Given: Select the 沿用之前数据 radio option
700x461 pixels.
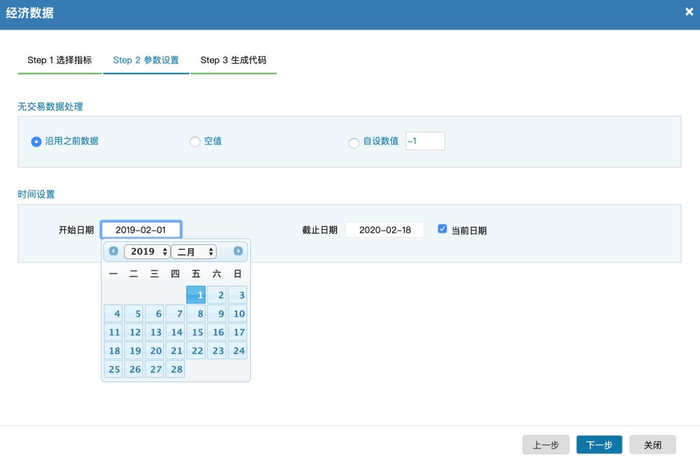Looking at the screenshot, I should click(x=36, y=142).
